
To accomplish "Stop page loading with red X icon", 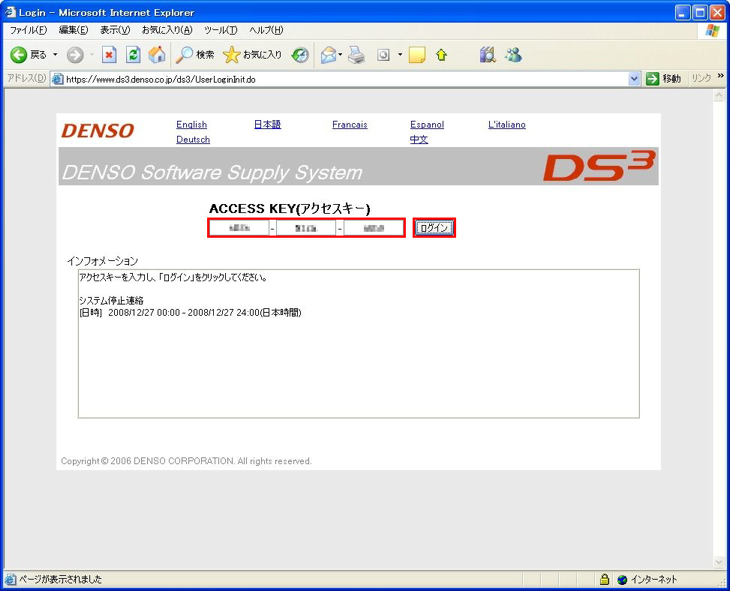I will 109,55.
